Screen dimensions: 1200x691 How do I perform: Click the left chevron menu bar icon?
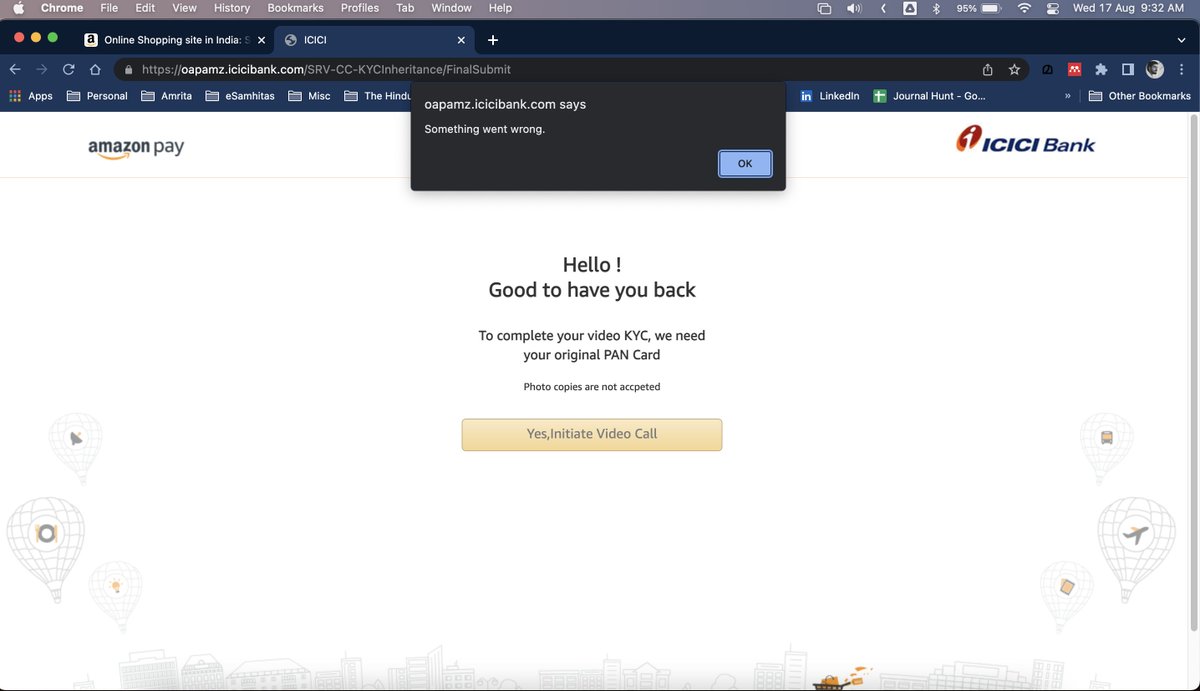coord(883,8)
